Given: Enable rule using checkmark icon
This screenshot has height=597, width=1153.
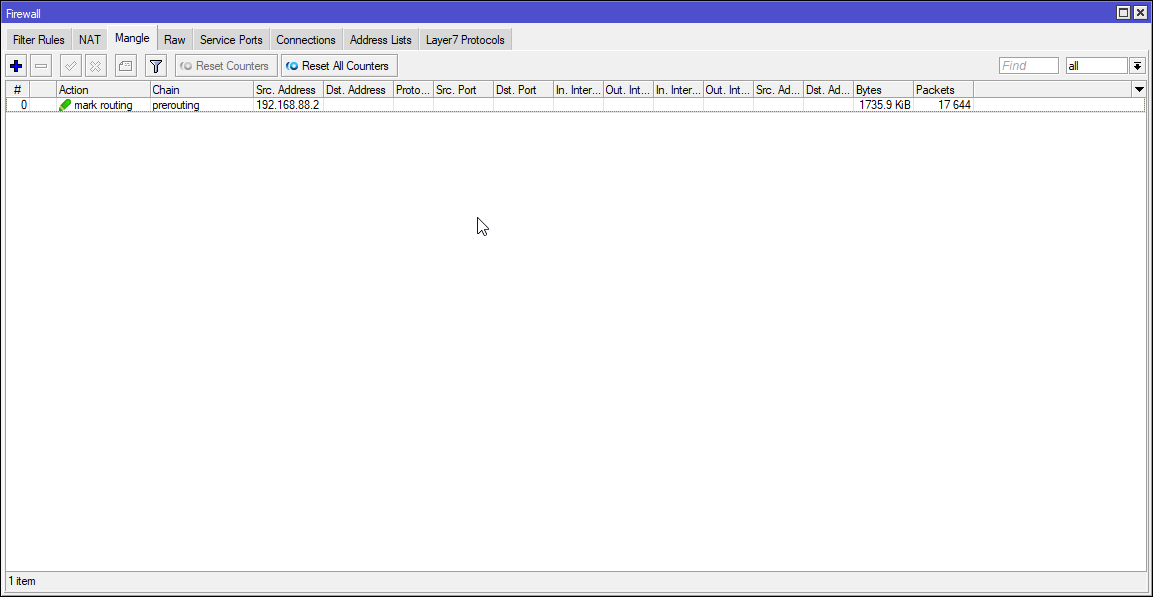Looking at the screenshot, I should tap(71, 66).
